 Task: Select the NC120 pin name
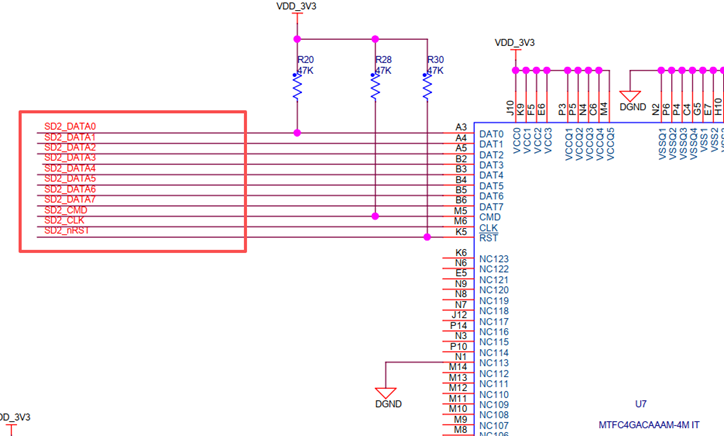tap(494, 290)
